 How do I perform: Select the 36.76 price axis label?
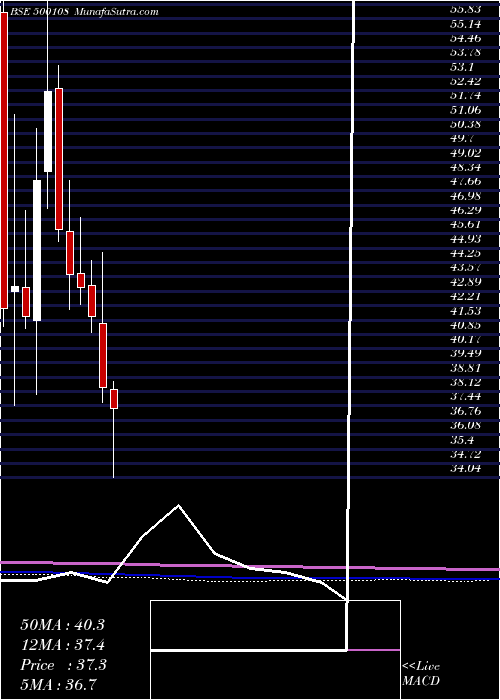[x=464, y=411]
